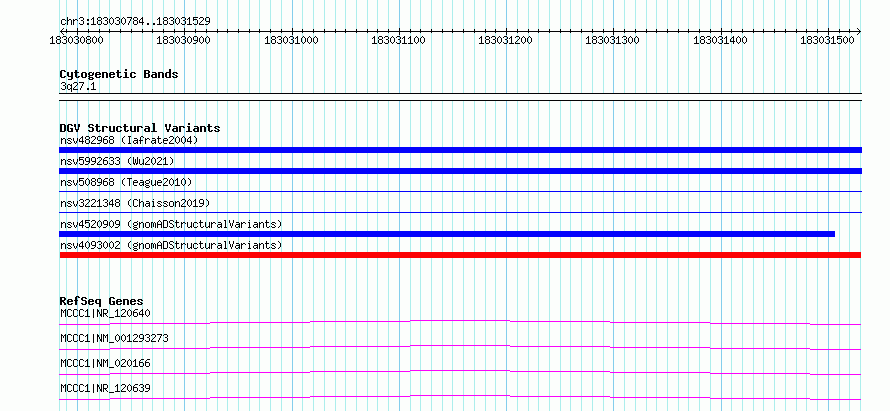This screenshot has height=411, width=890.
Task: Click ruler tick label 183031000
Action: coord(291,40)
